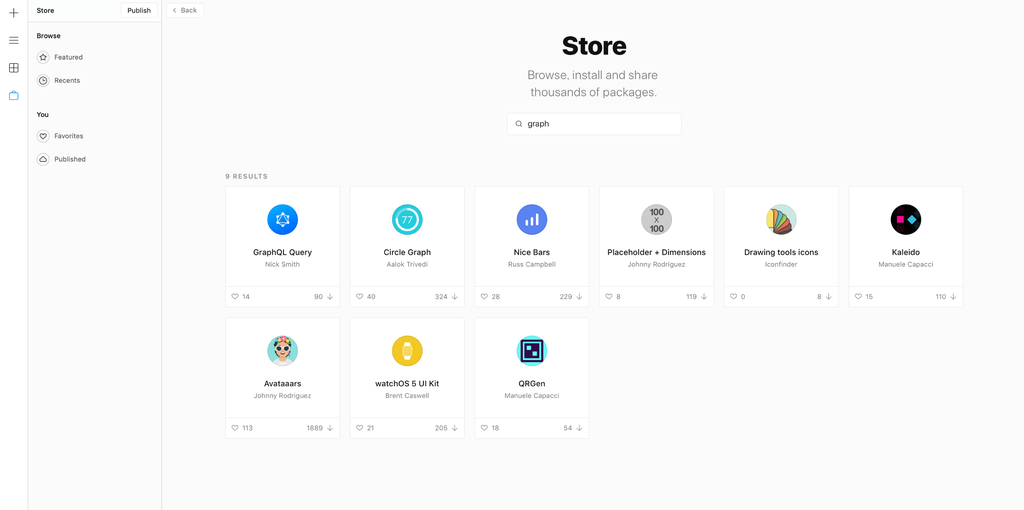Viewport: 1024px width, 510px height.
Task: Click download arrow on QRGen card
Action: tap(579, 428)
